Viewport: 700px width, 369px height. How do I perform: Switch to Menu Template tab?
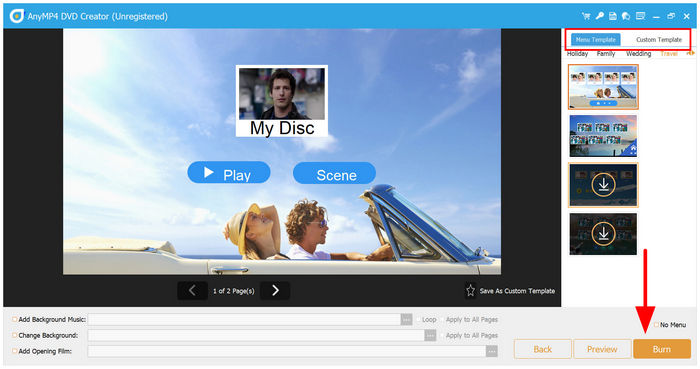[x=596, y=40]
